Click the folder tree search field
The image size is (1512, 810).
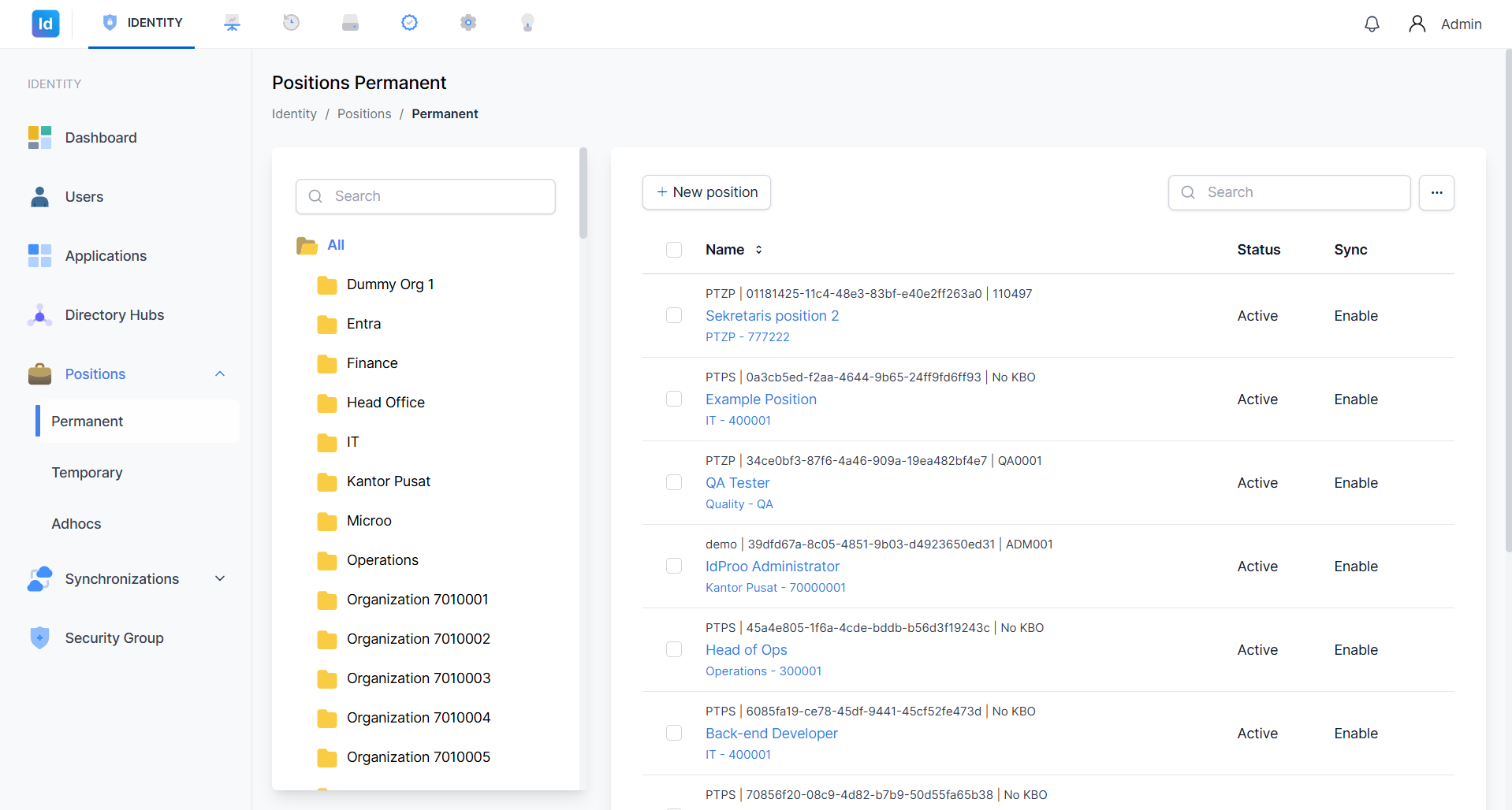[x=426, y=196]
